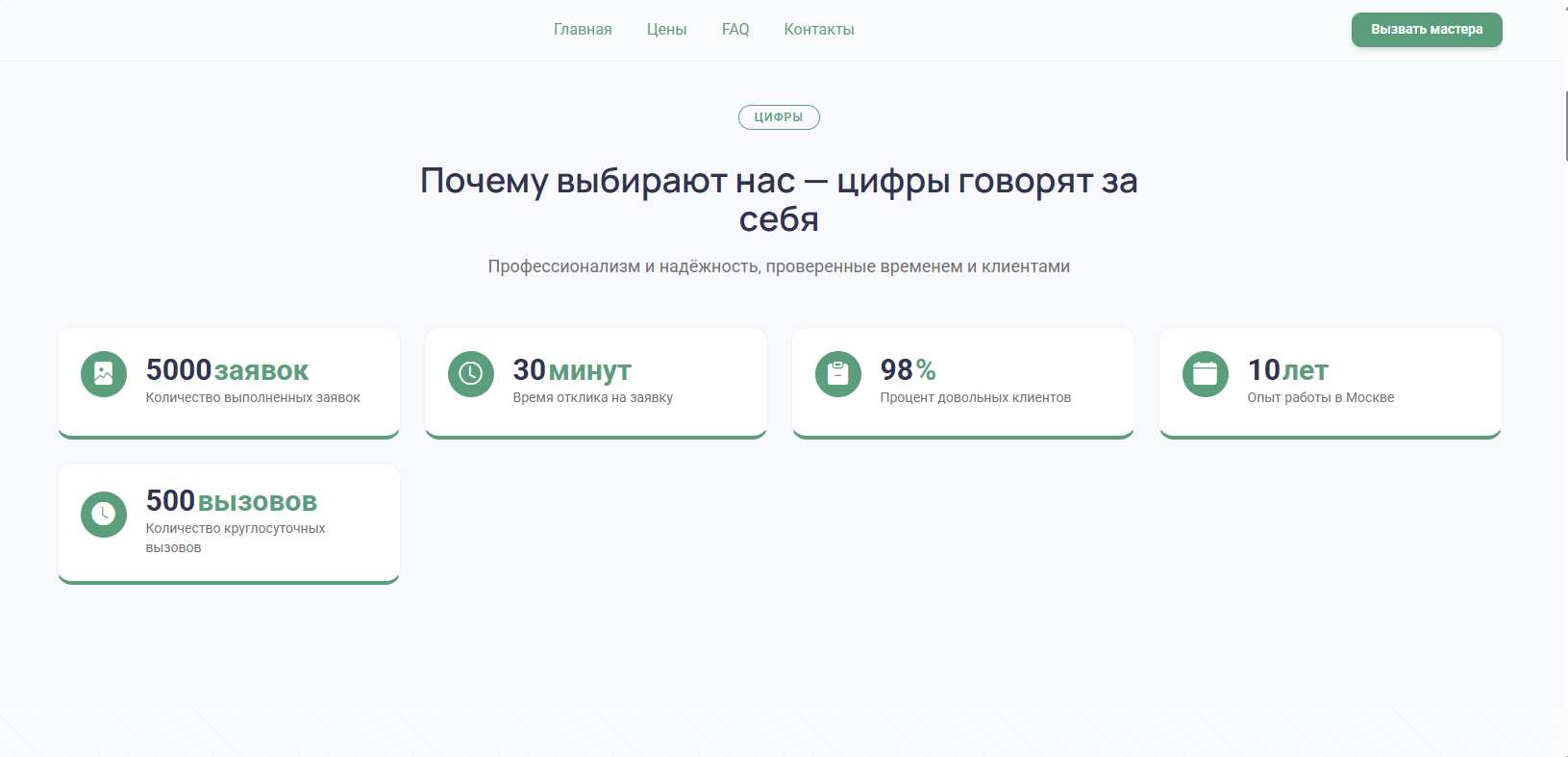Open the Главная navigation link
This screenshot has height=757, width=1568.
tap(583, 30)
